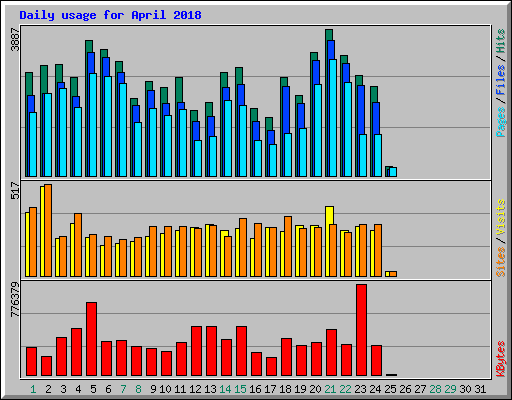Click the cyan Pages bar for day 21

(x=333, y=118)
